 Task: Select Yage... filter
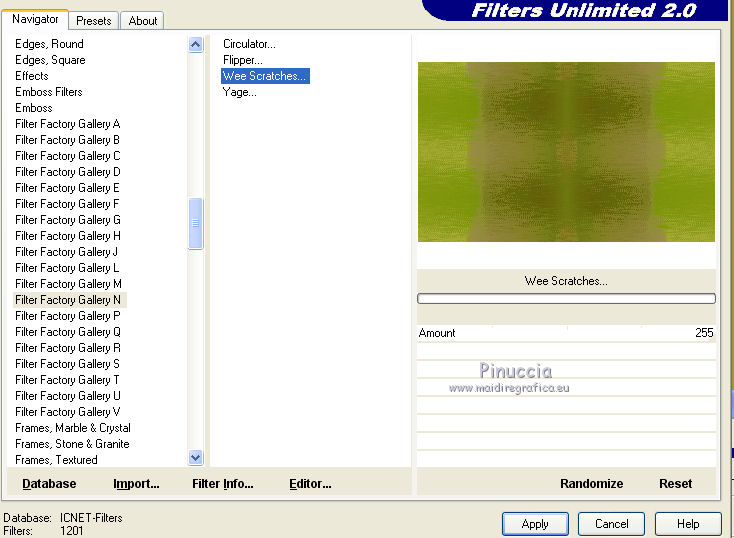click(239, 92)
